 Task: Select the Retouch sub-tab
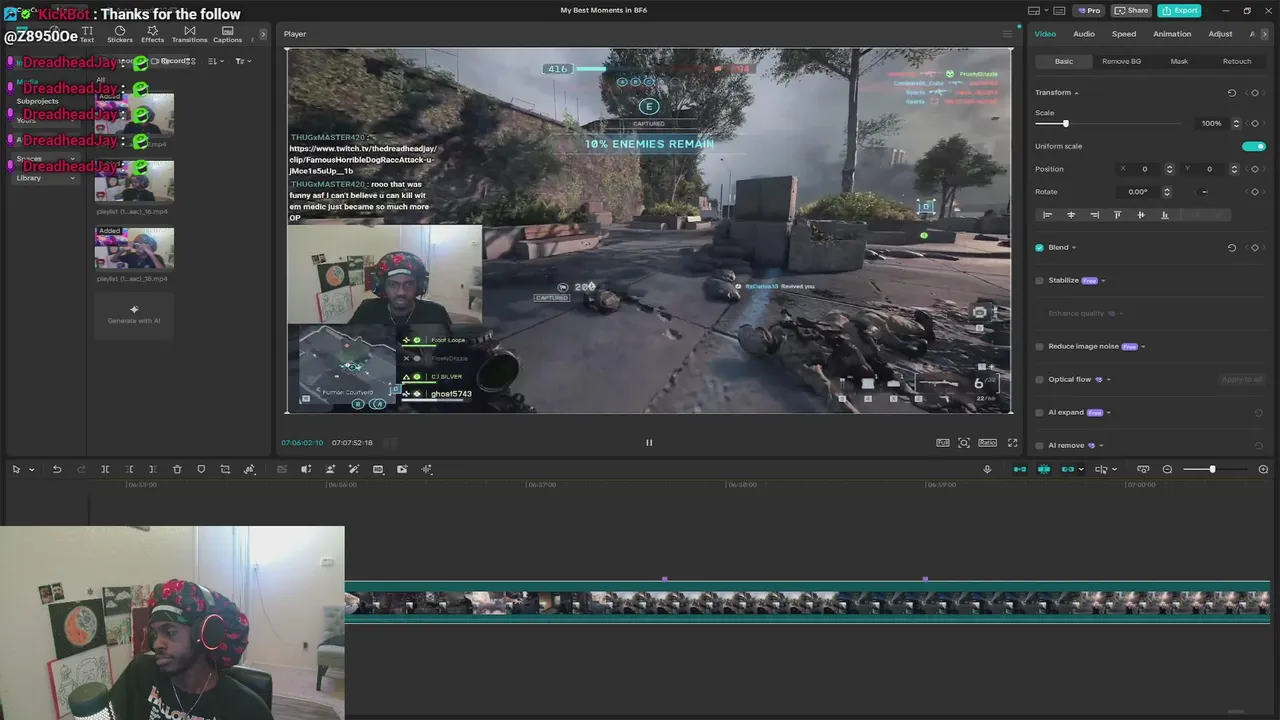(x=1237, y=61)
